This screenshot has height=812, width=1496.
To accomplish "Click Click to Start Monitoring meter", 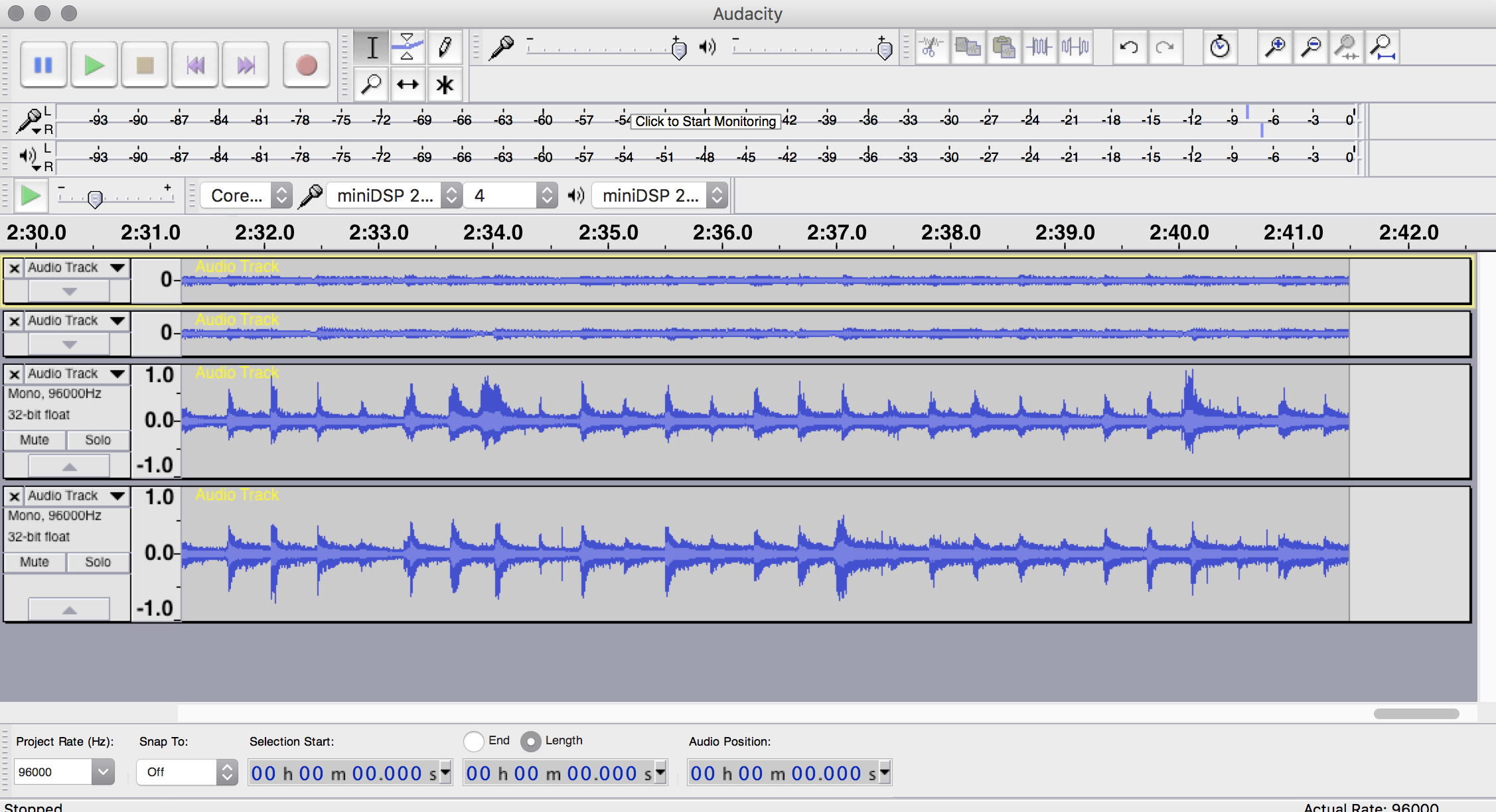I will [x=705, y=121].
